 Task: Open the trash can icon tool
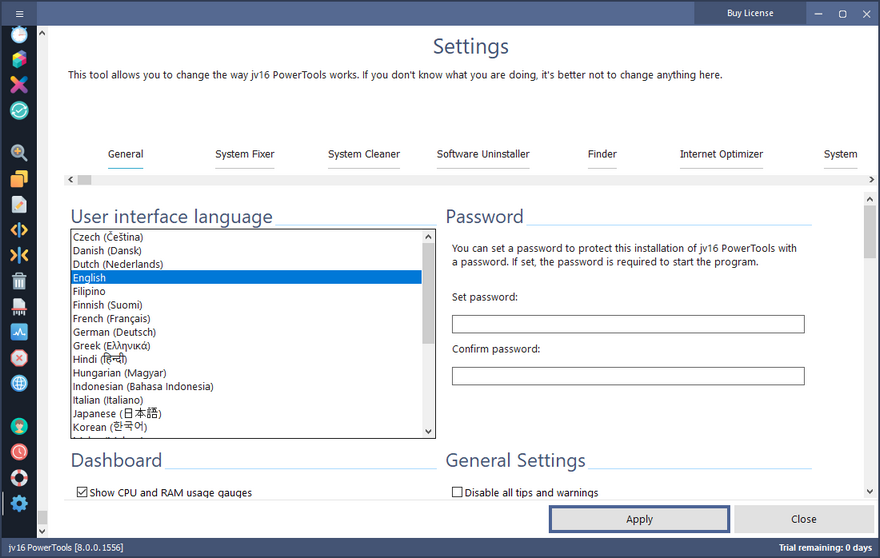19,281
